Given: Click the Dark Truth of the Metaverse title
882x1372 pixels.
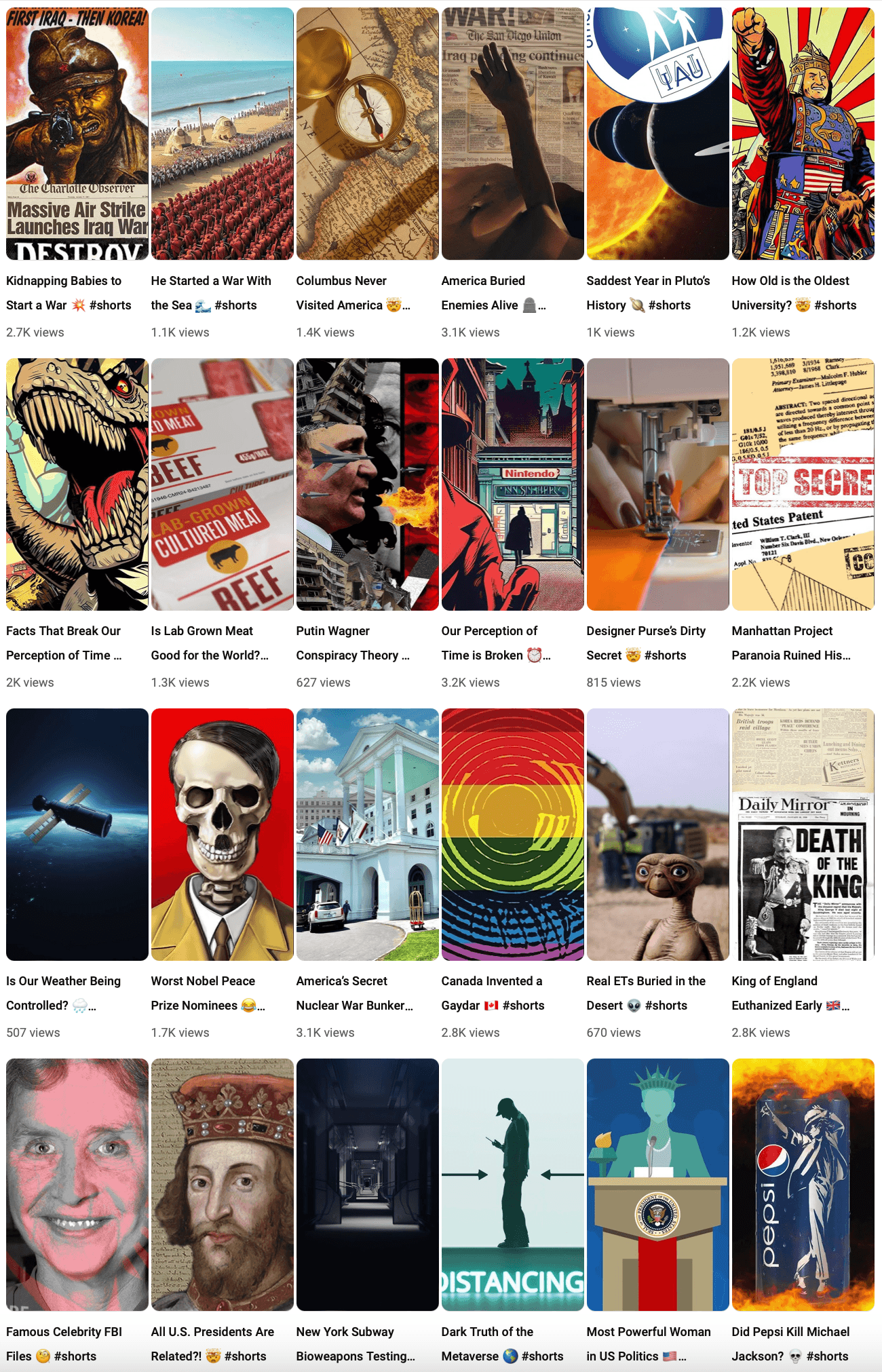Looking at the screenshot, I should click(502, 1344).
